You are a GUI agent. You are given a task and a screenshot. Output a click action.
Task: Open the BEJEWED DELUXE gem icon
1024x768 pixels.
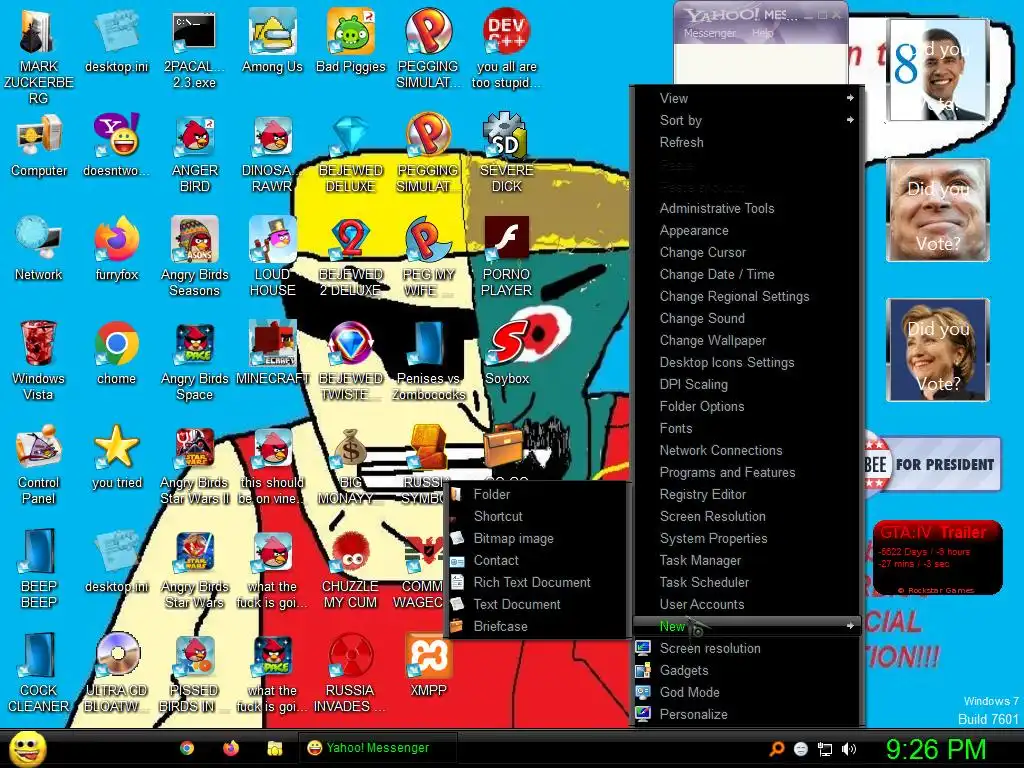(351, 153)
